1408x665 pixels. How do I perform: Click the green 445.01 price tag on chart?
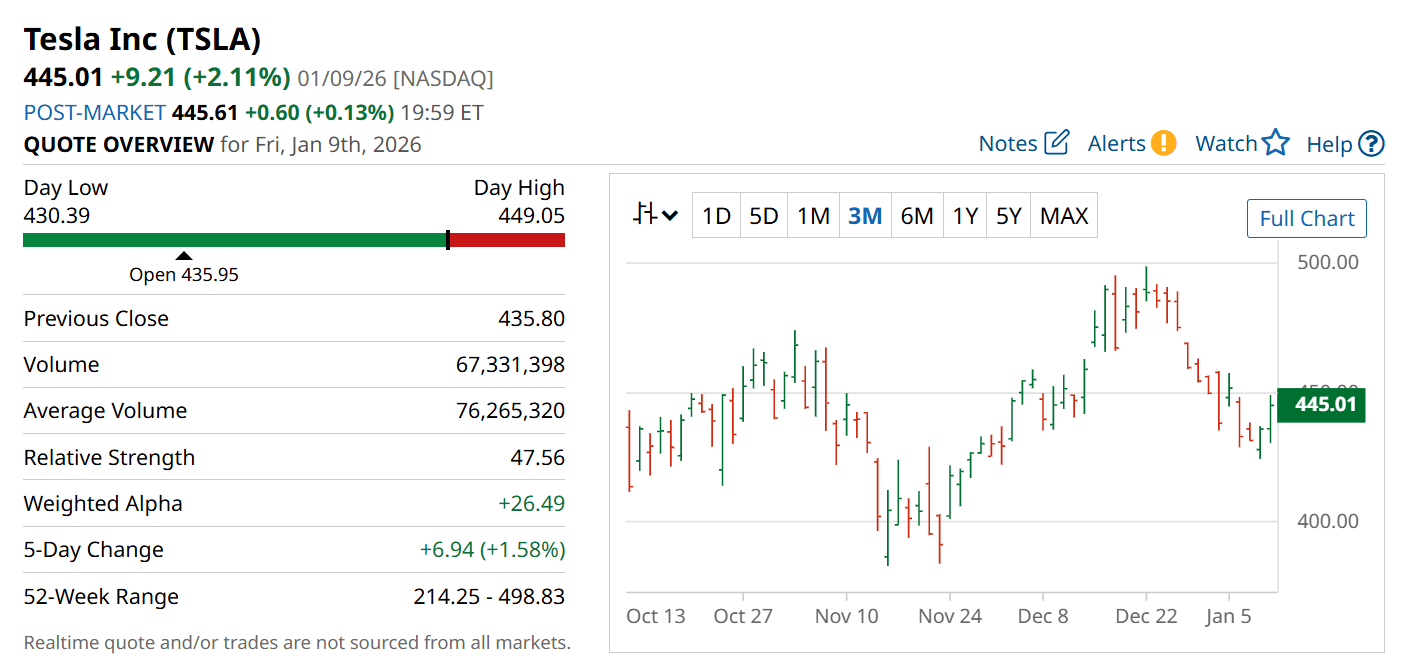coord(1321,405)
